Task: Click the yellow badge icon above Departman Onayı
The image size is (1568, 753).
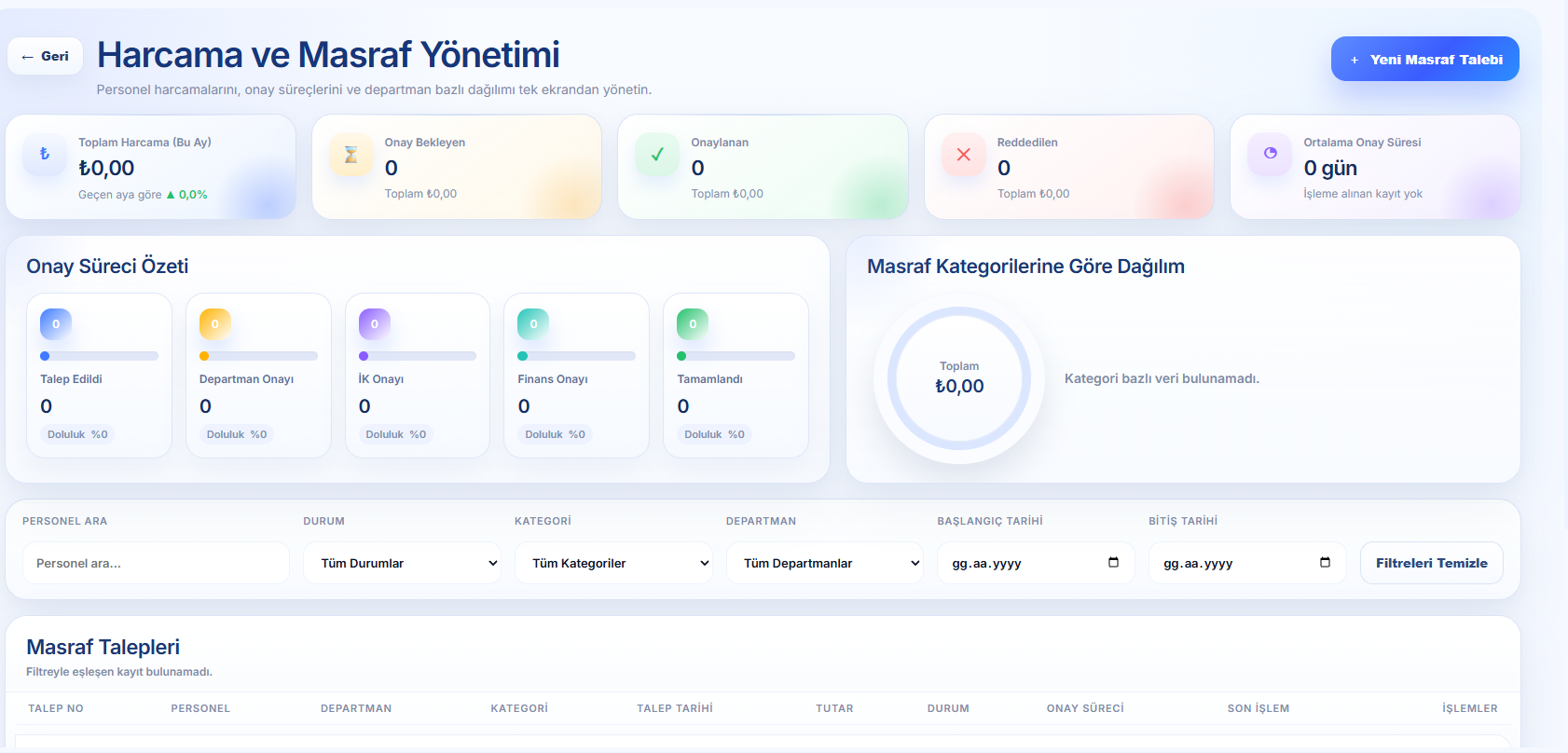Action: pyautogui.click(x=215, y=324)
